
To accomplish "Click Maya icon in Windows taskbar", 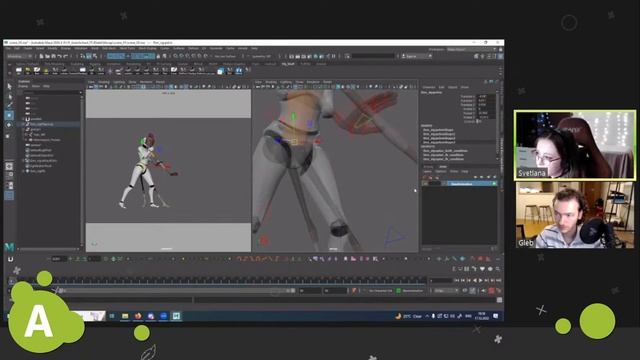I will pos(176,316).
